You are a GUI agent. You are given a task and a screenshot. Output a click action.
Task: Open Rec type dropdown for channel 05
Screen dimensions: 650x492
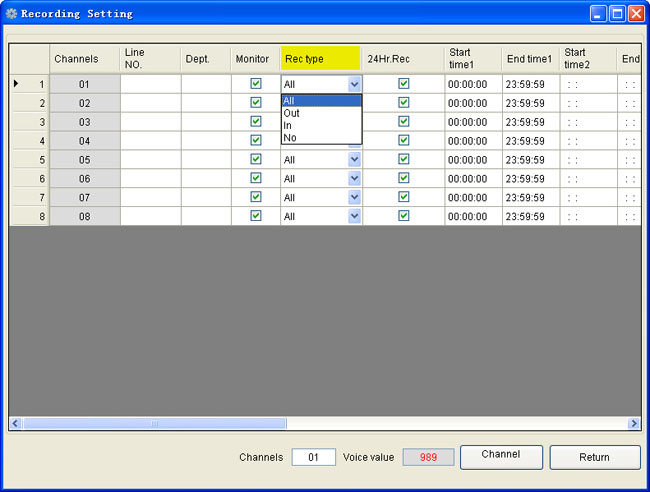click(x=354, y=160)
